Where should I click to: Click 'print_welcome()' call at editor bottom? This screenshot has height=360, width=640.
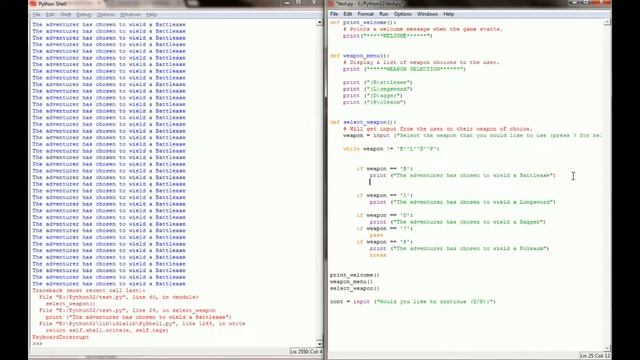pyautogui.click(x=354, y=275)
